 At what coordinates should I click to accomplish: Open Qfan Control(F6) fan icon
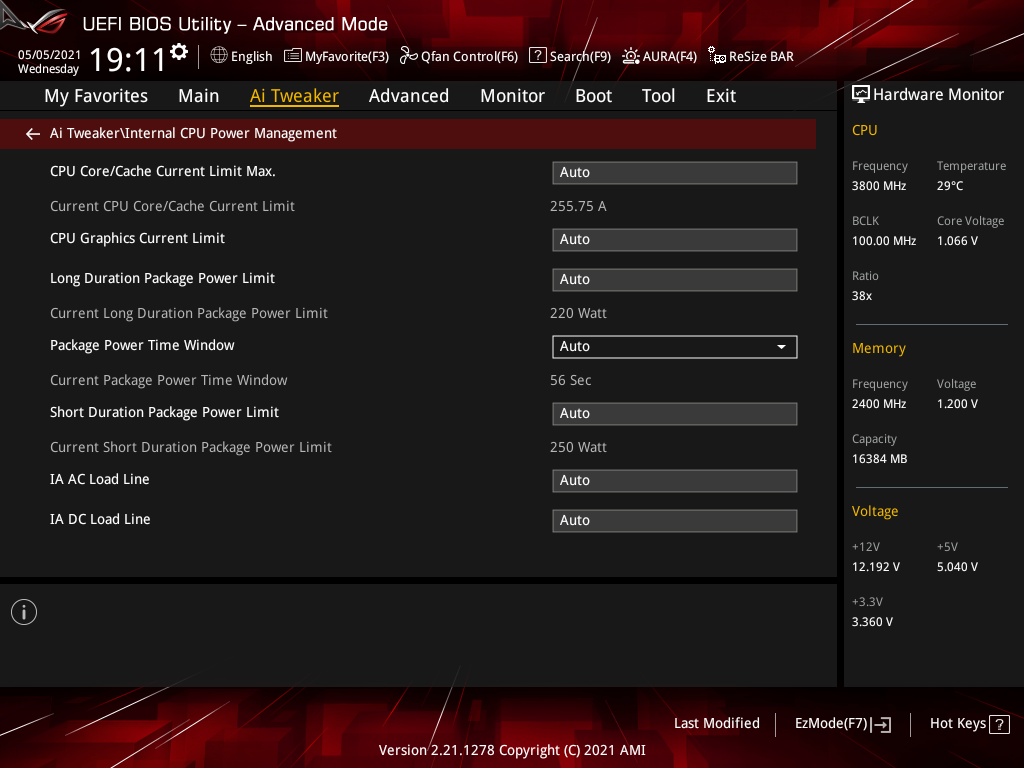click(408, 56)
